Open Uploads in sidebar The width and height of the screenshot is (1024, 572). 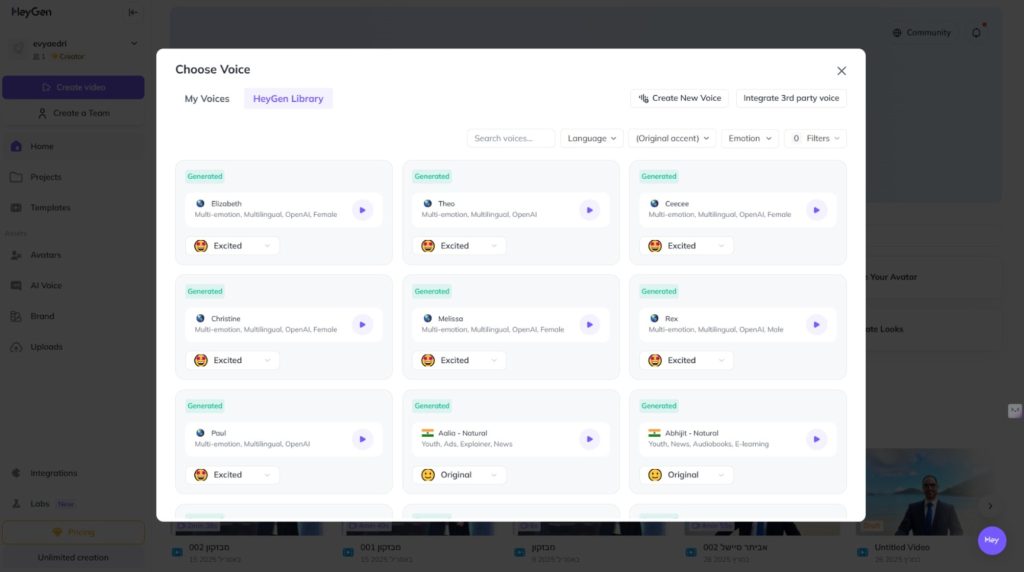[73, 347]
